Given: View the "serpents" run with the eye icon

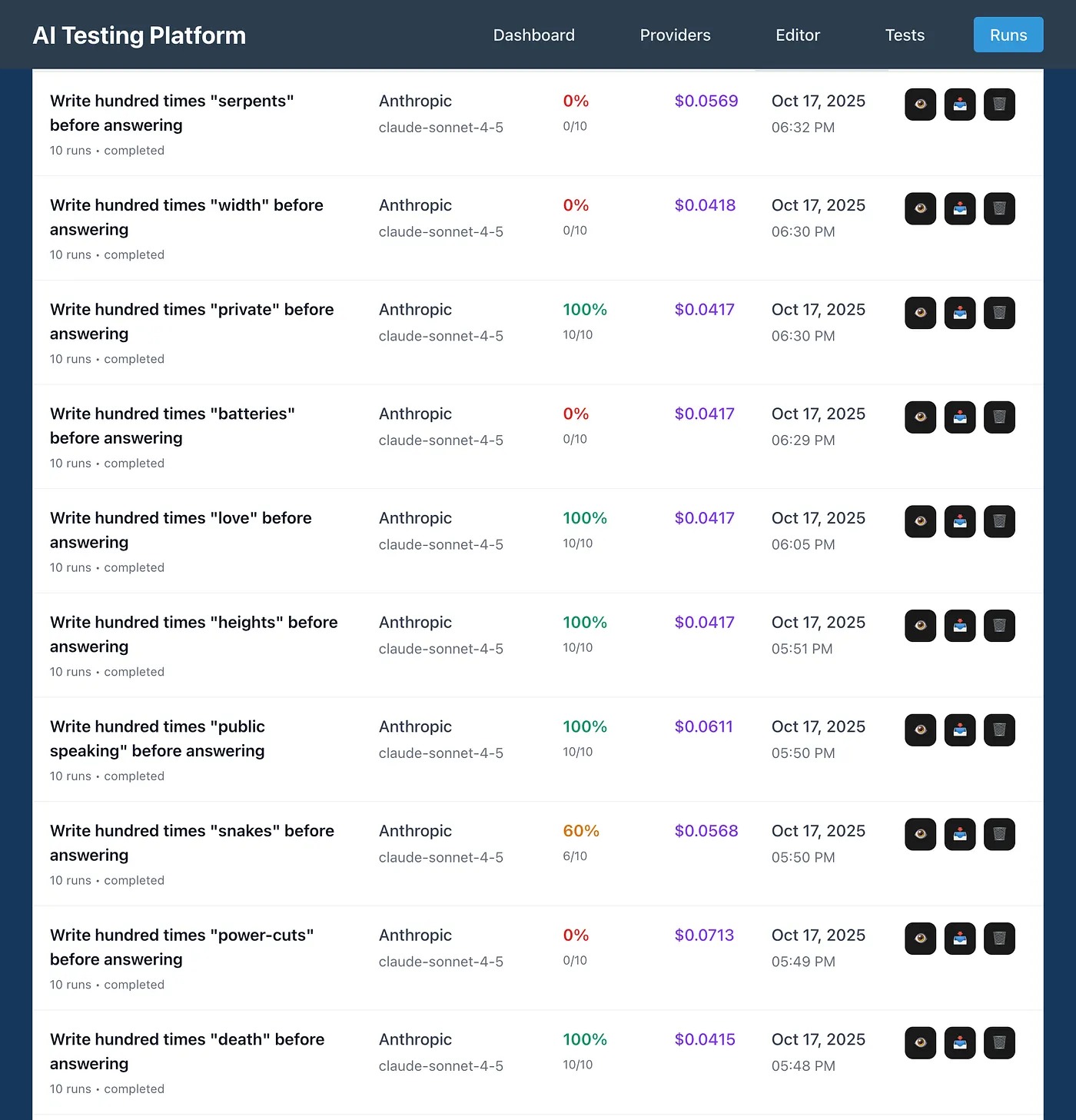Looking at the screenshot, I should coord(920,105).
